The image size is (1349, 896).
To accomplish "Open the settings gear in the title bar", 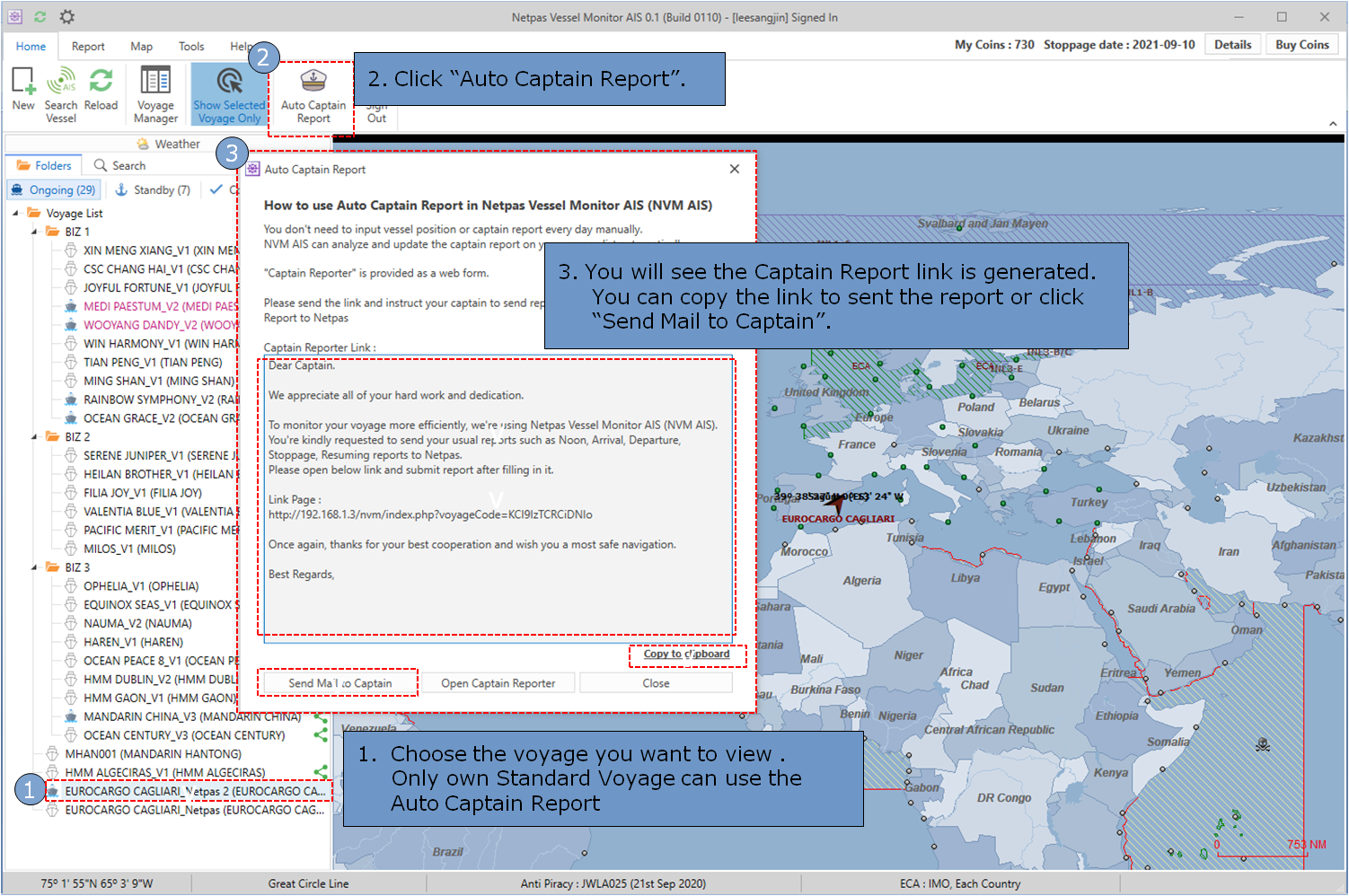I will pyautogui.click(x=67, y=17).
